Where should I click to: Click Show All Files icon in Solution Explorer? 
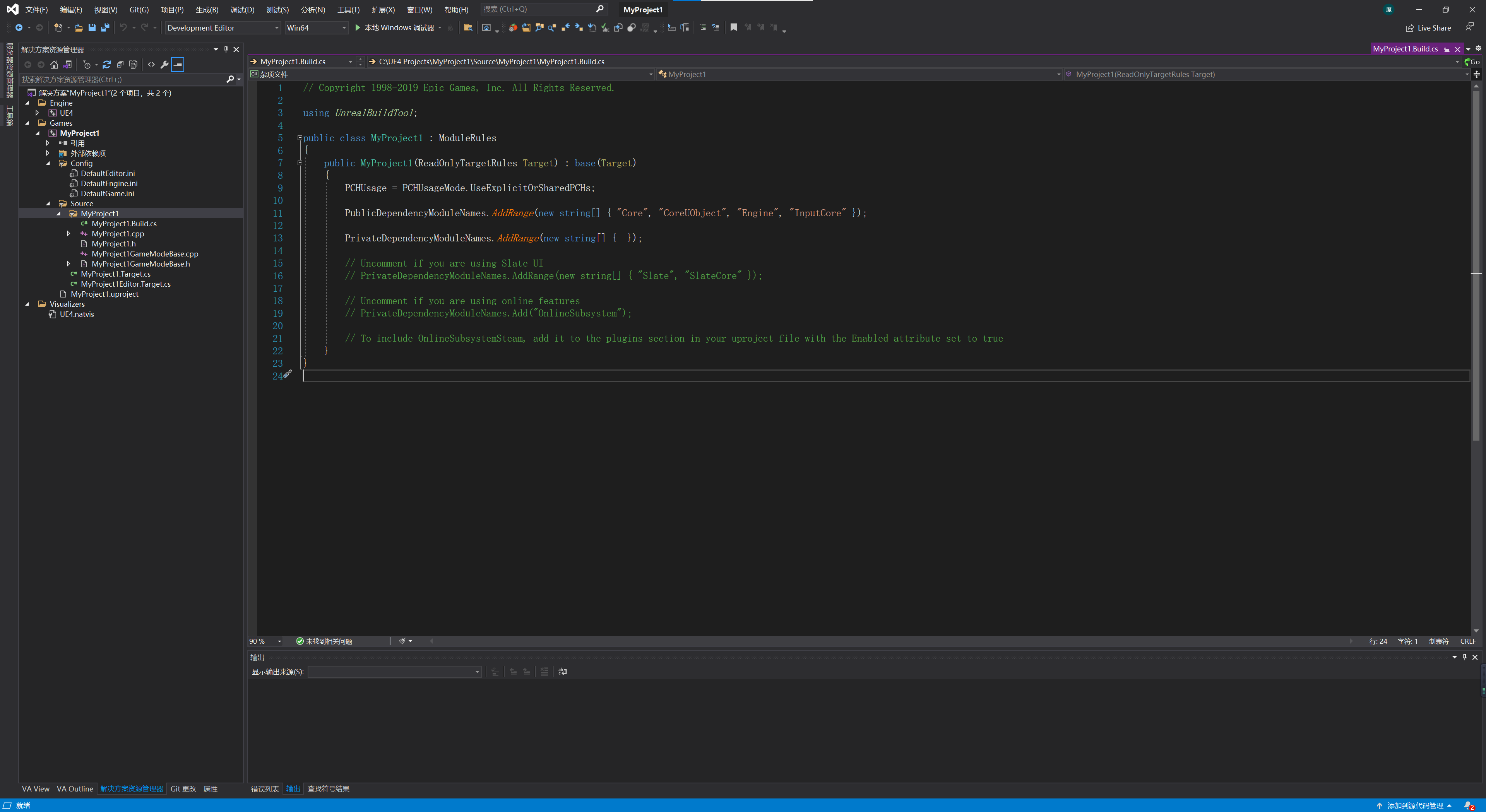(x=133, y=65)
